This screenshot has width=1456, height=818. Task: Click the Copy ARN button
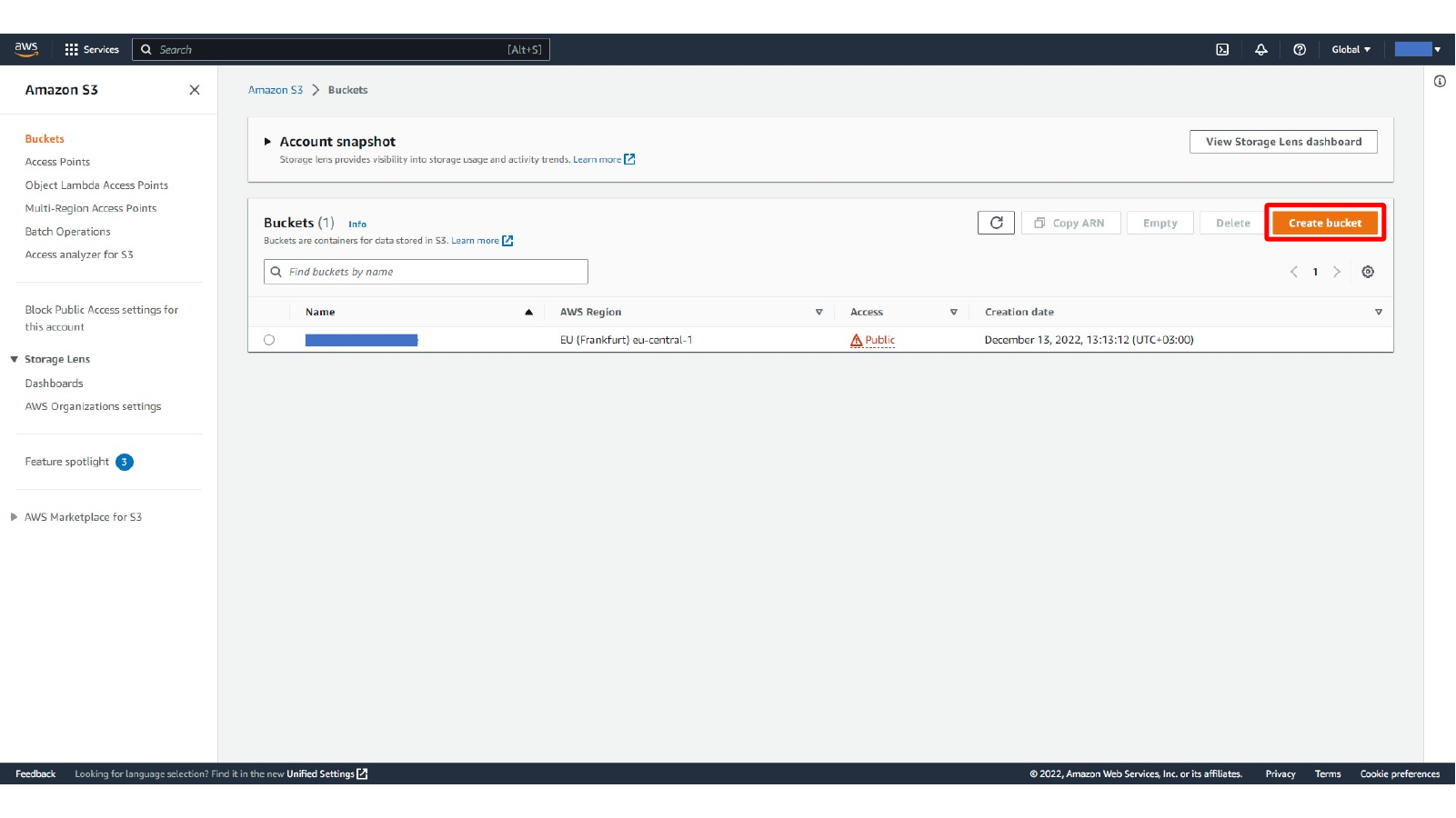point(1070,223)
